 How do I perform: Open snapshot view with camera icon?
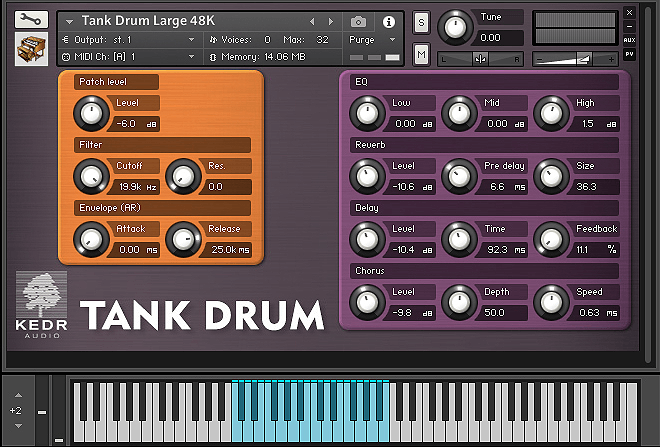pyautogui.click(x=358, y=21)
